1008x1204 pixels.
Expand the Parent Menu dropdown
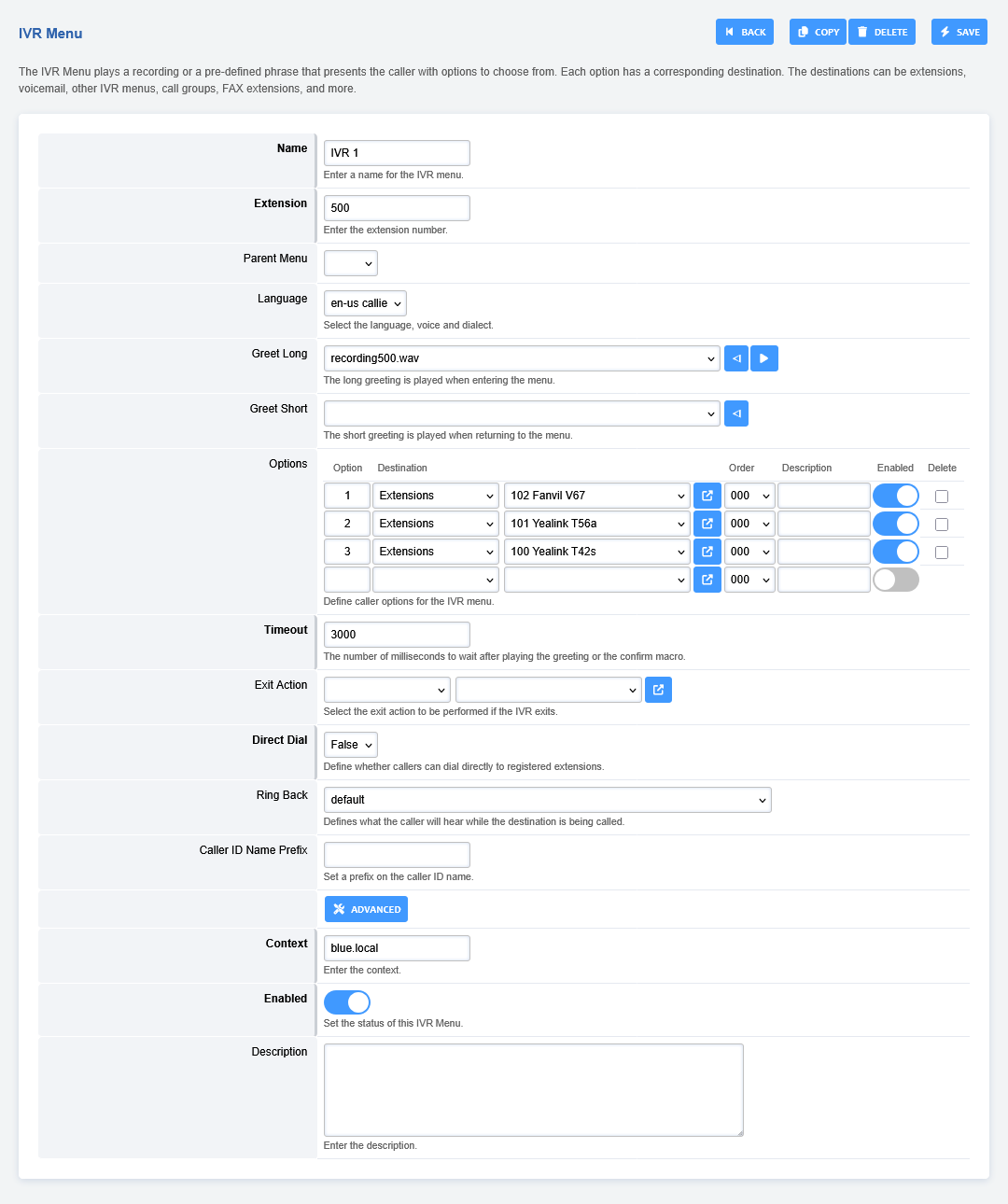351,263
